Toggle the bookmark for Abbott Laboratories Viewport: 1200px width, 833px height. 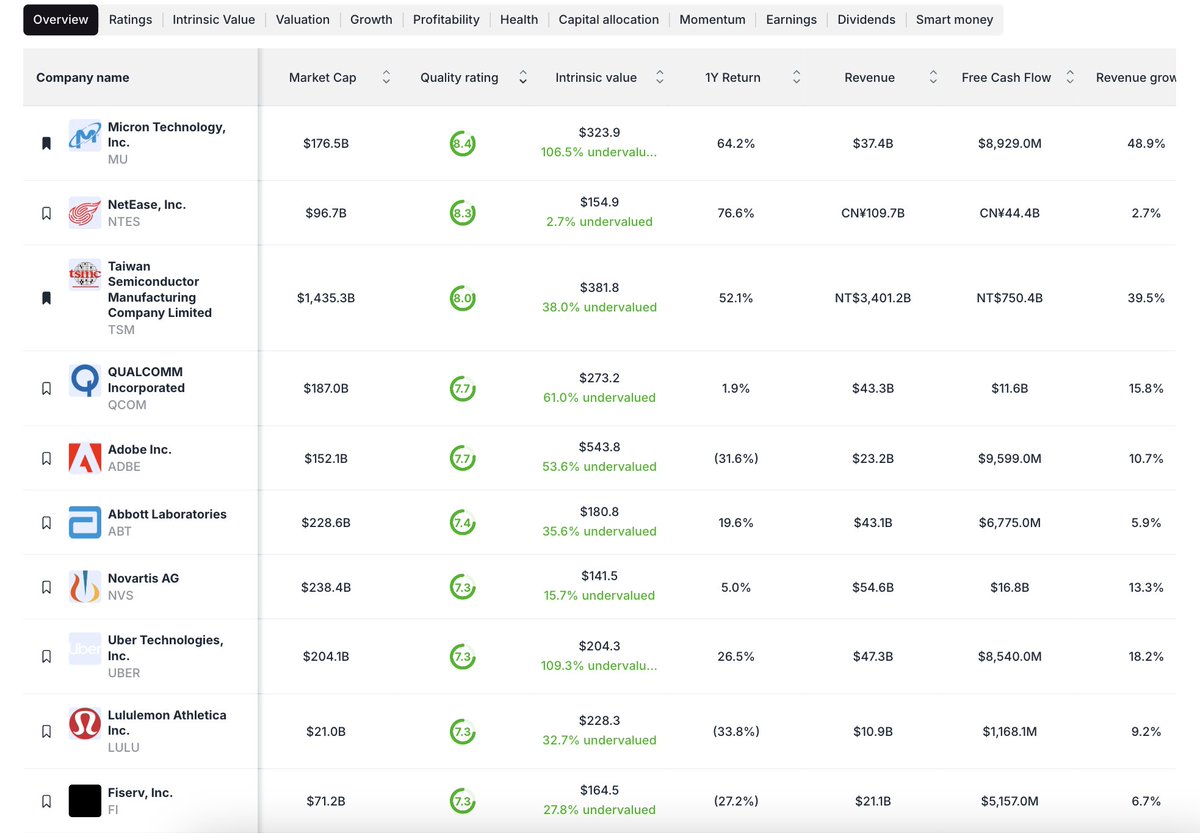46,522
